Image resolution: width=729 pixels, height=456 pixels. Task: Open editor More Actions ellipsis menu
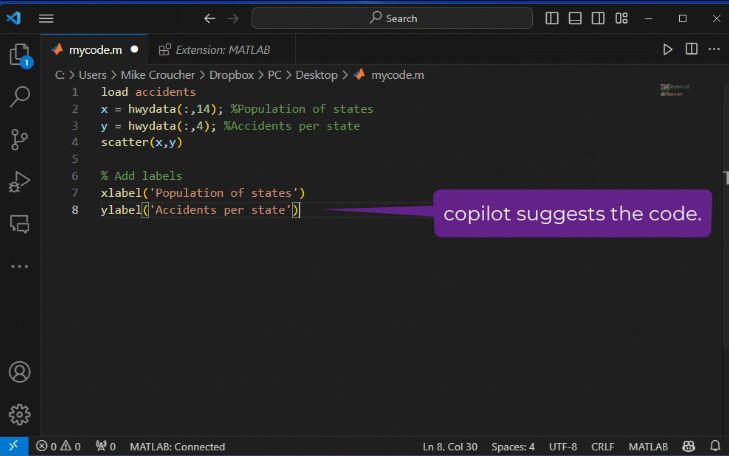point(713,49)
